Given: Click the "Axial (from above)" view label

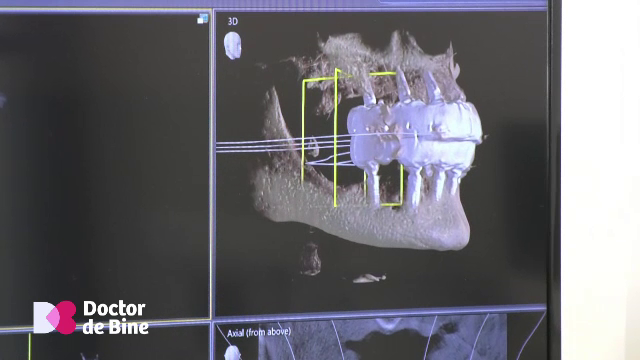Looking at the screenshot, I should (x=259, y=332).
